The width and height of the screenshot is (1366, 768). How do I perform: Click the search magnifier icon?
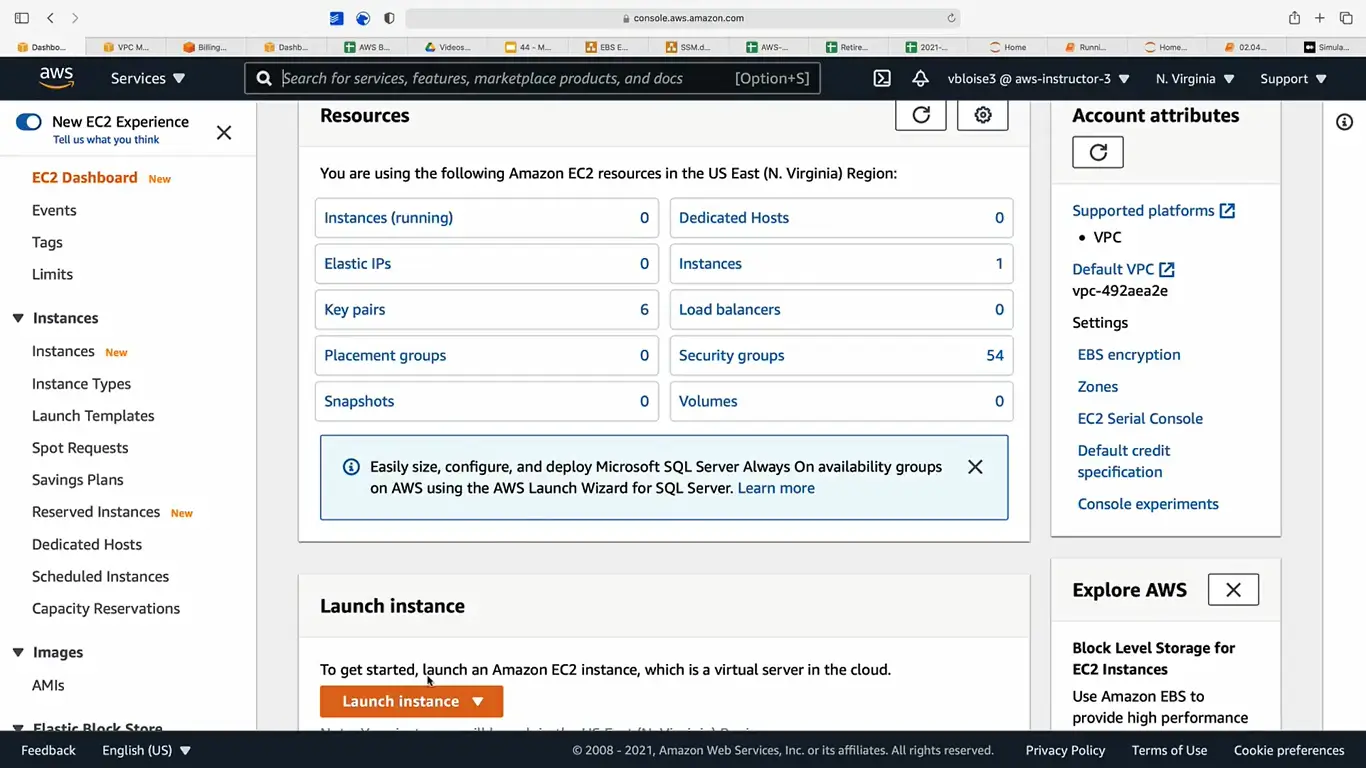264,78
